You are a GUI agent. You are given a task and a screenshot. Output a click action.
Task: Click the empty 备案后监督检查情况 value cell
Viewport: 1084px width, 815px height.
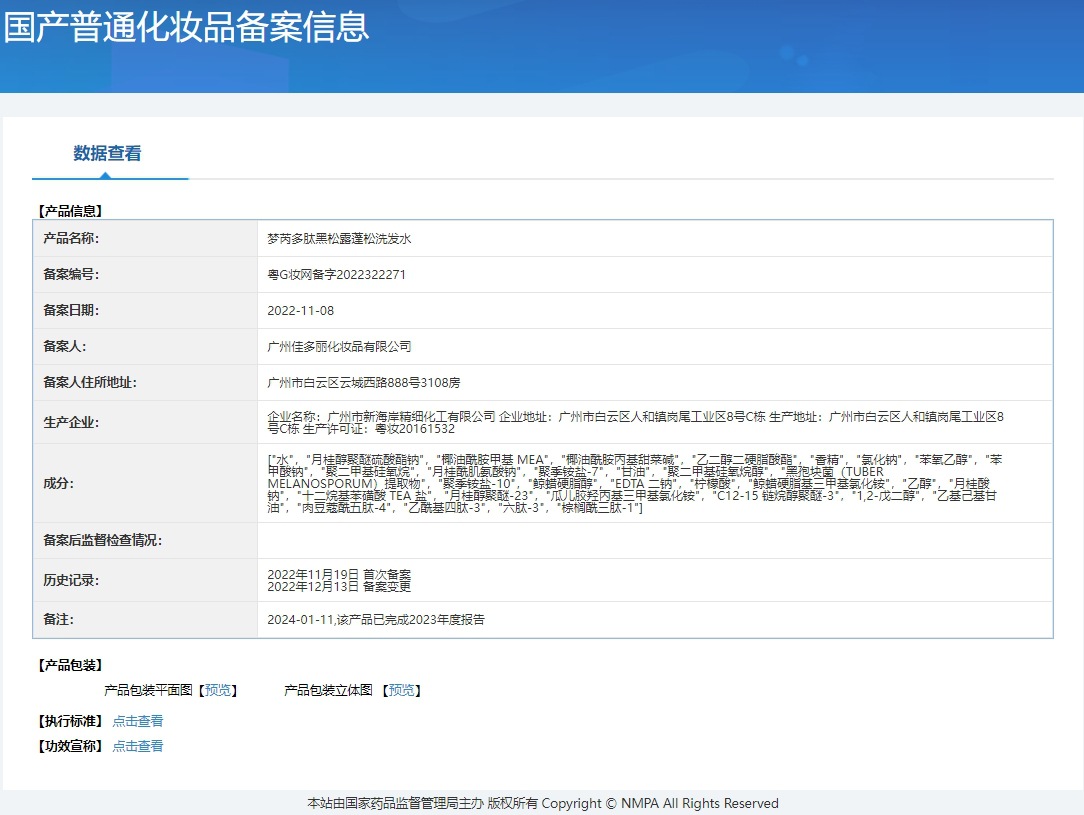point(654,541)
